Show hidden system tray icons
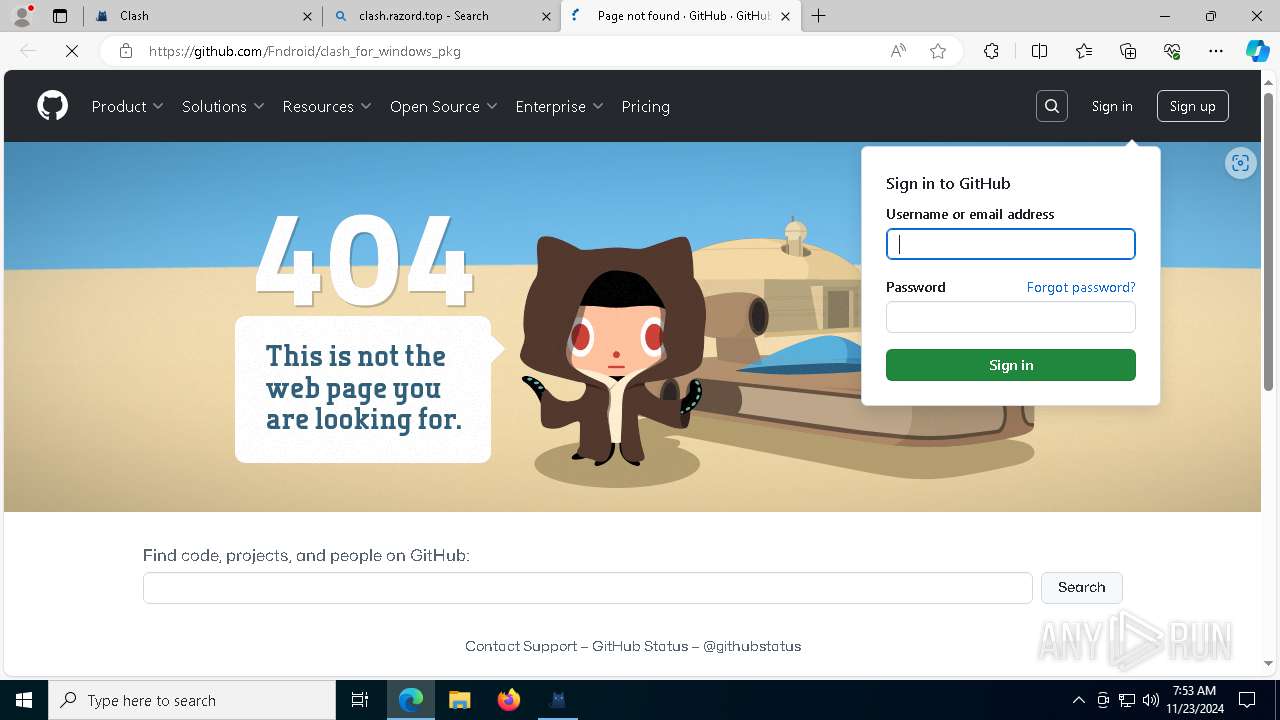 1078,700
